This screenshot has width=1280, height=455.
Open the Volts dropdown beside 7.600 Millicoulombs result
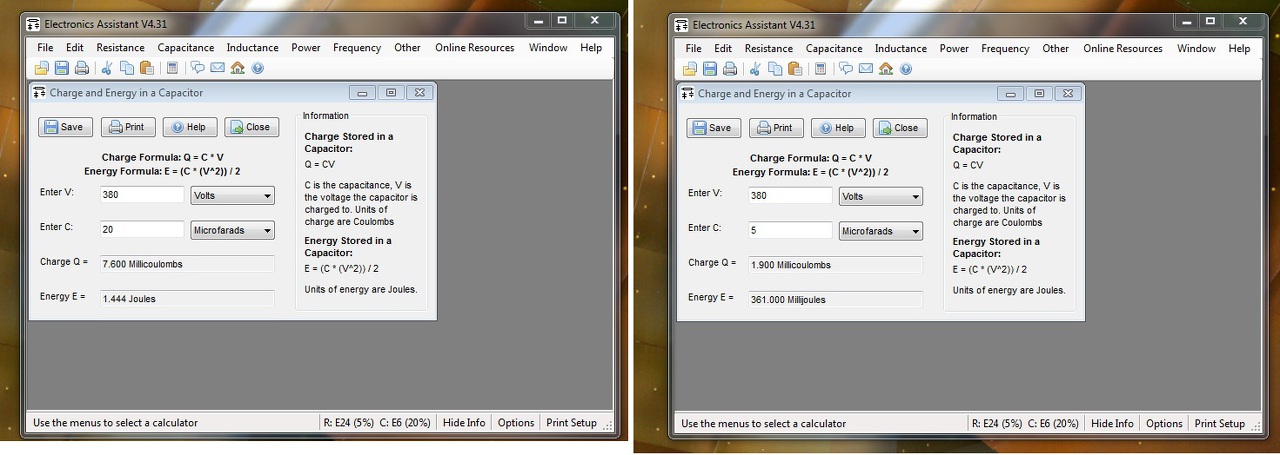point(233,196)
